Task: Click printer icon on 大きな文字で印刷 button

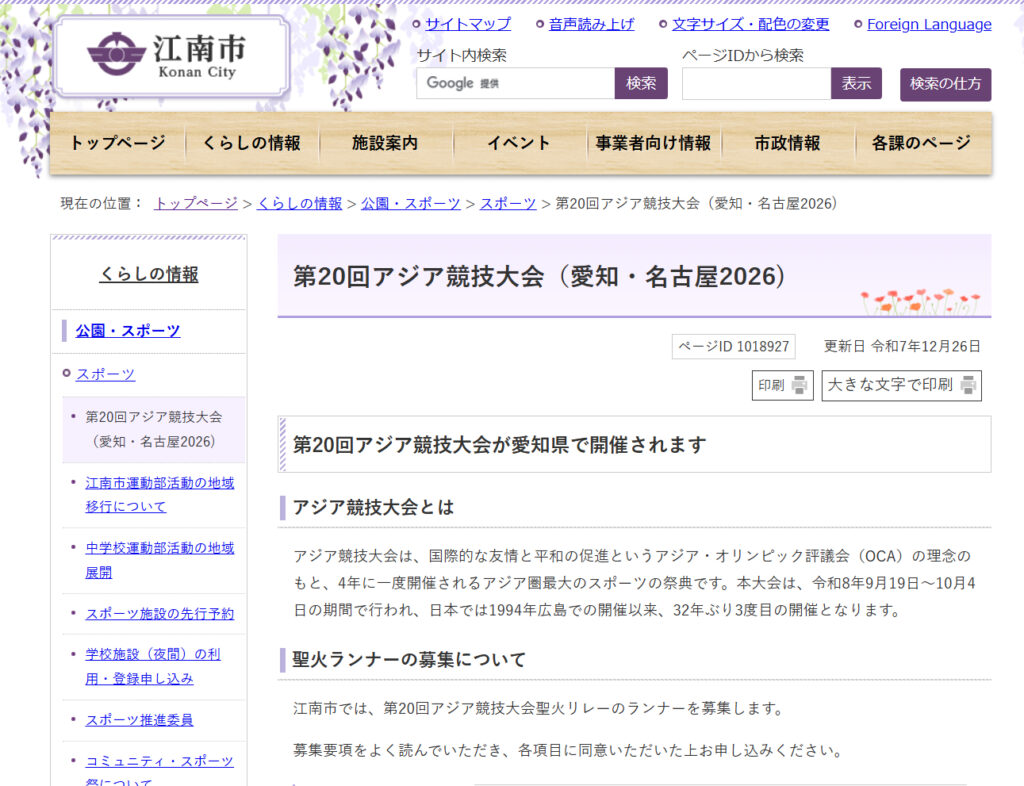Action: click(x=968, y=386)
